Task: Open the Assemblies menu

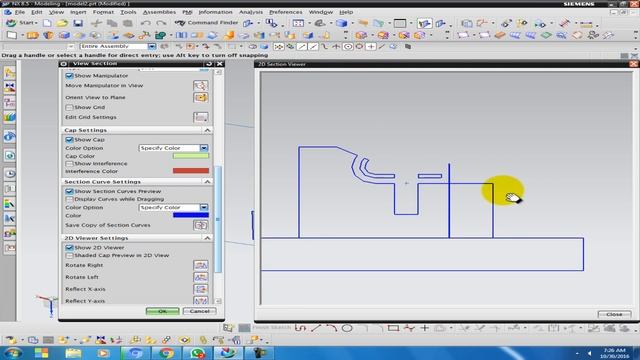Action: [x=159, y=12]
